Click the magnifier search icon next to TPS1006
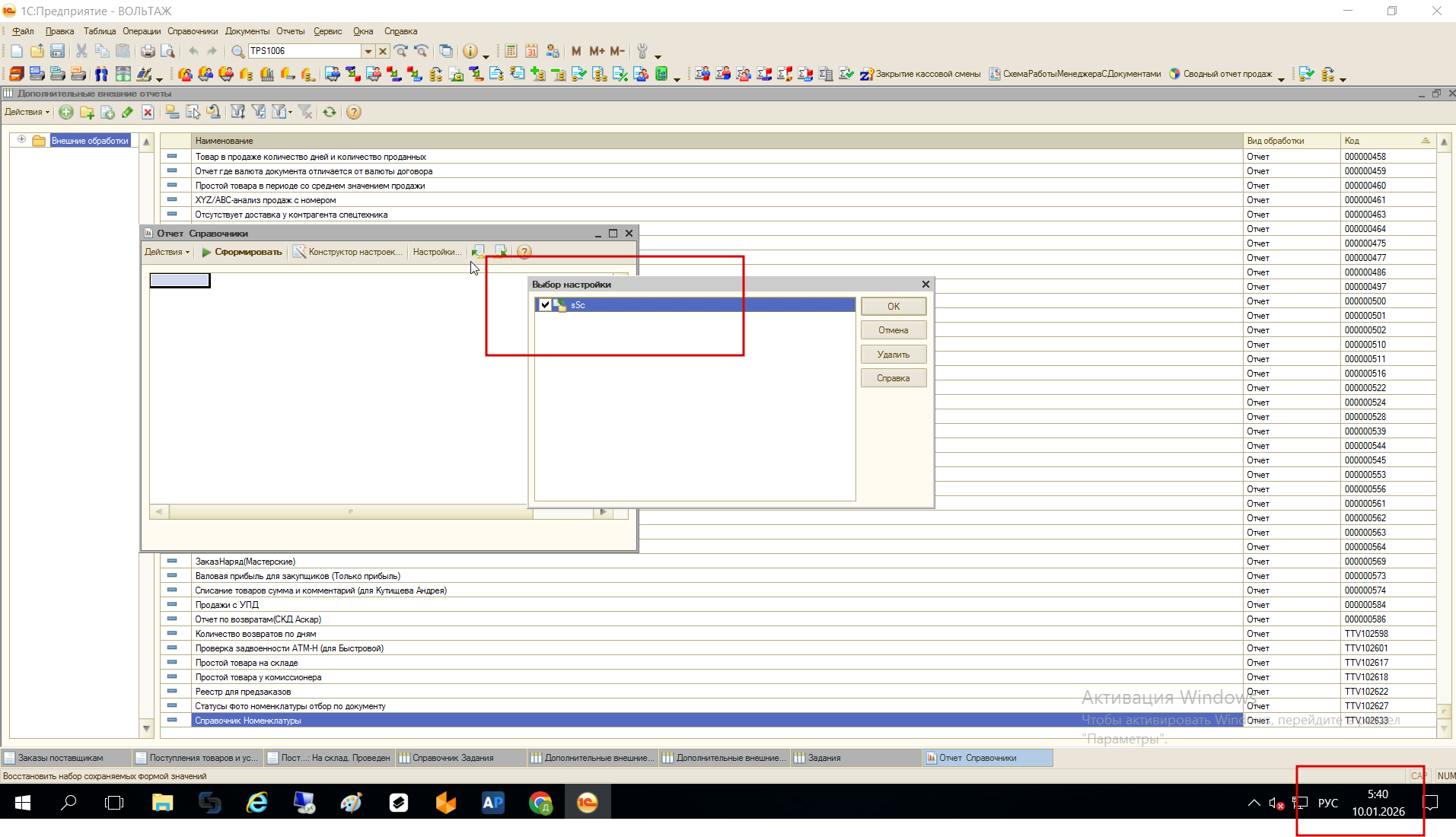Image resolution: width=1456 pixels, height=837 pixels. 237,51
